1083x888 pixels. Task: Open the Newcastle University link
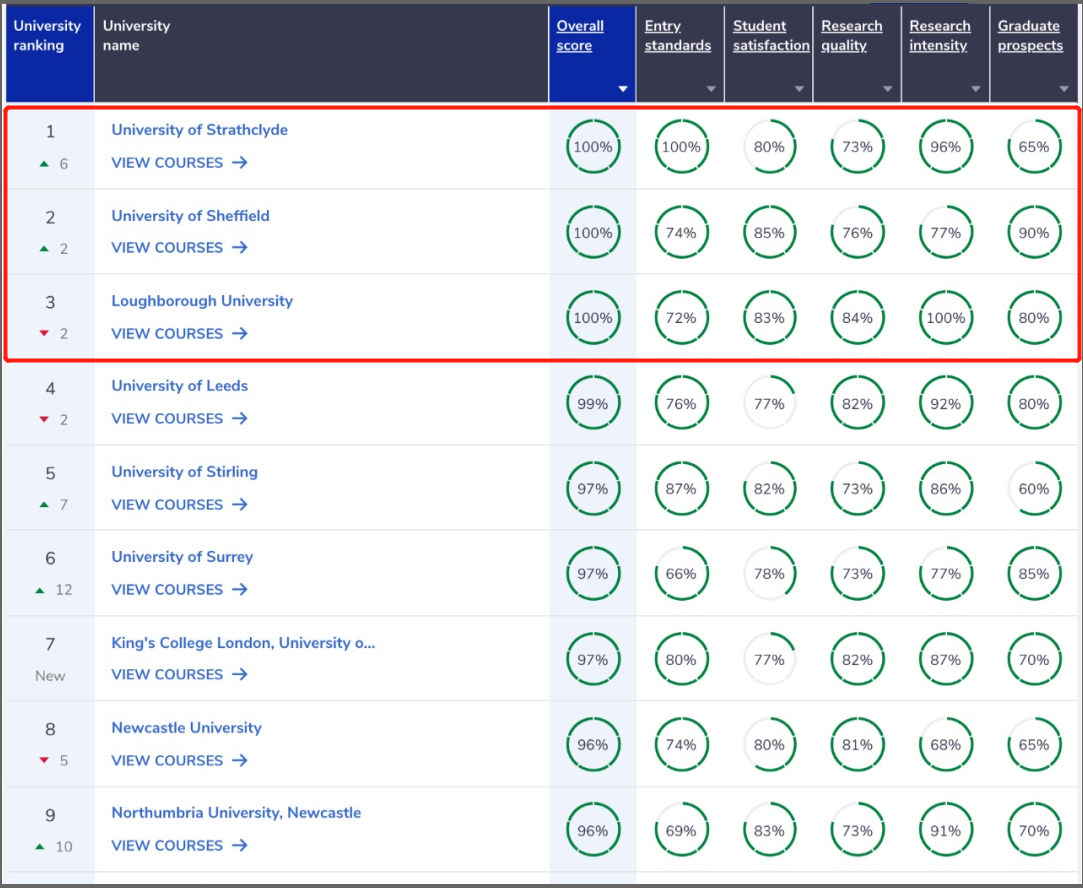tap(186, 728)
